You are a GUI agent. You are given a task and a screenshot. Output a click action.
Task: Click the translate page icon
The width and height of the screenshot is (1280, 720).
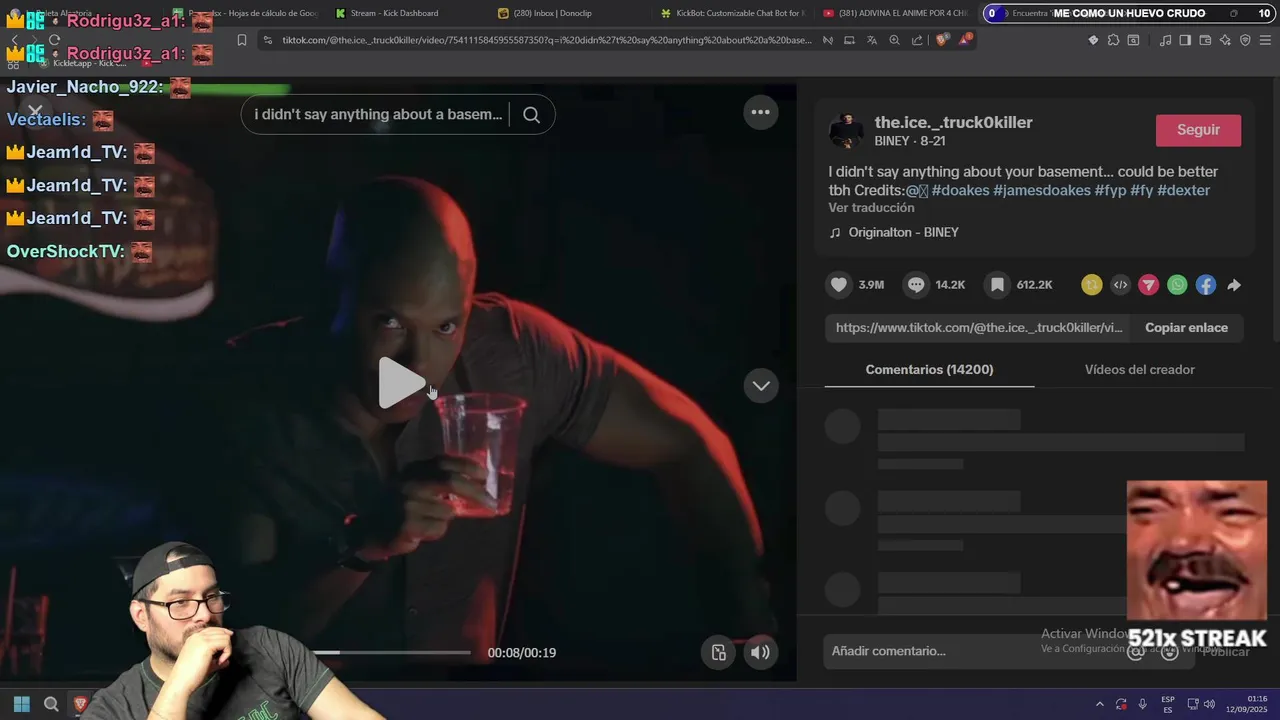pyautogui.click(x=872, y=40)
